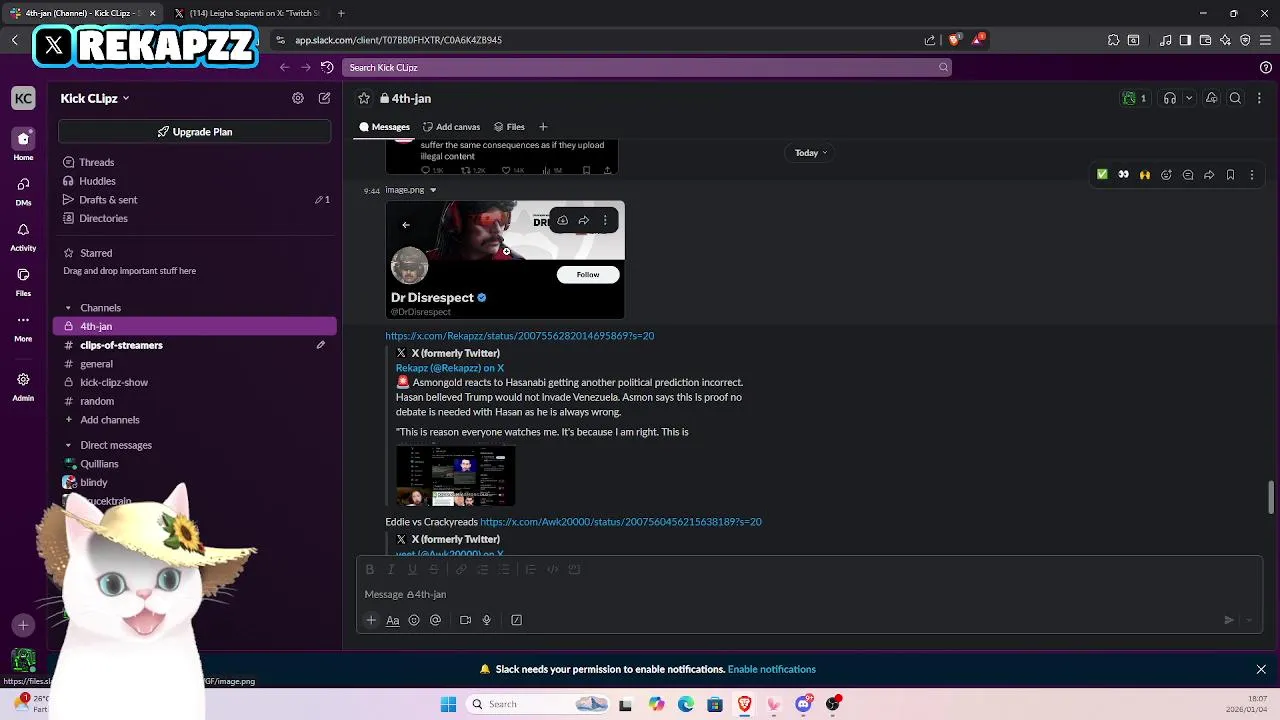Open Activity in left rail

(23, 236)
